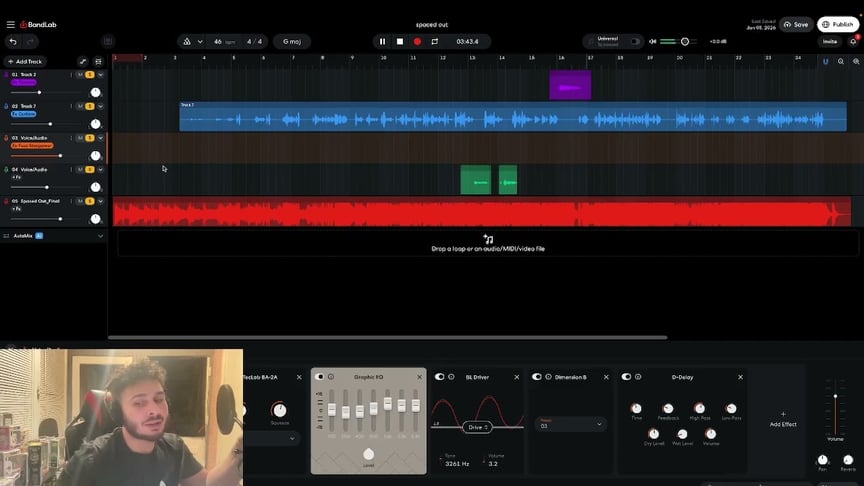The image size is (864, 486).
Task: Open the notifications bell
Action: pyautogui.click(x=853, y=41)
